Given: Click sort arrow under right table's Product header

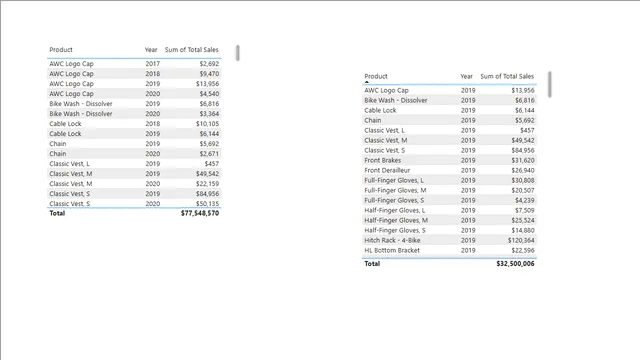Looking at the screenshot, I should pos(367,82).
